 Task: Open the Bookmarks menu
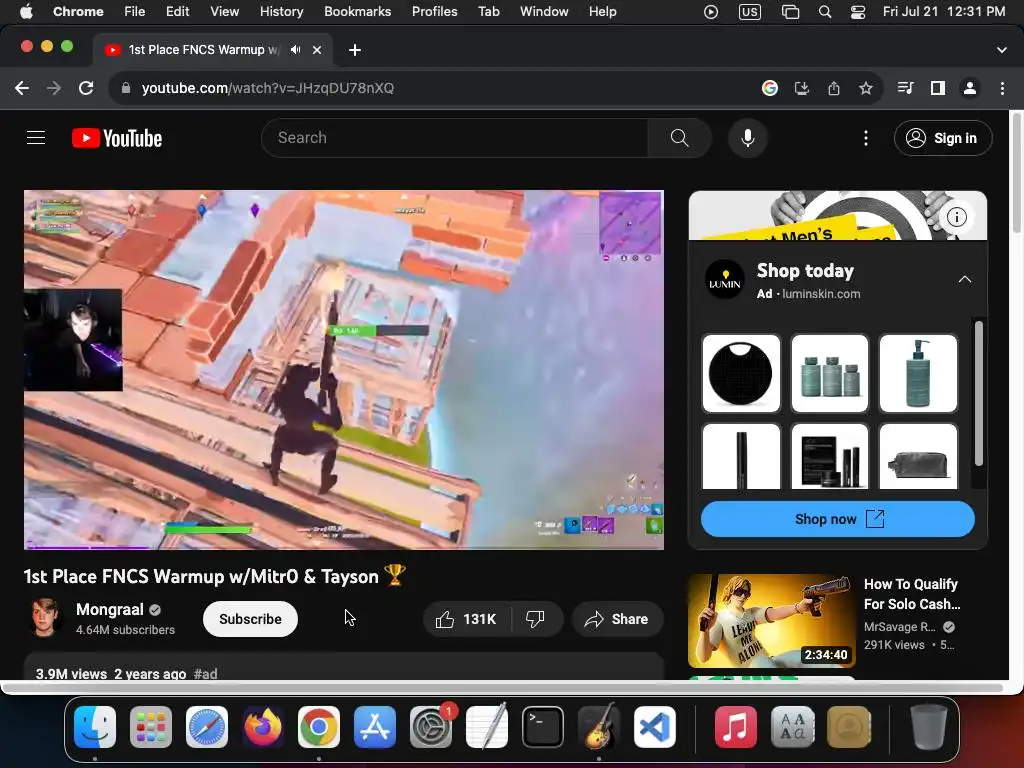coord(358,12)
